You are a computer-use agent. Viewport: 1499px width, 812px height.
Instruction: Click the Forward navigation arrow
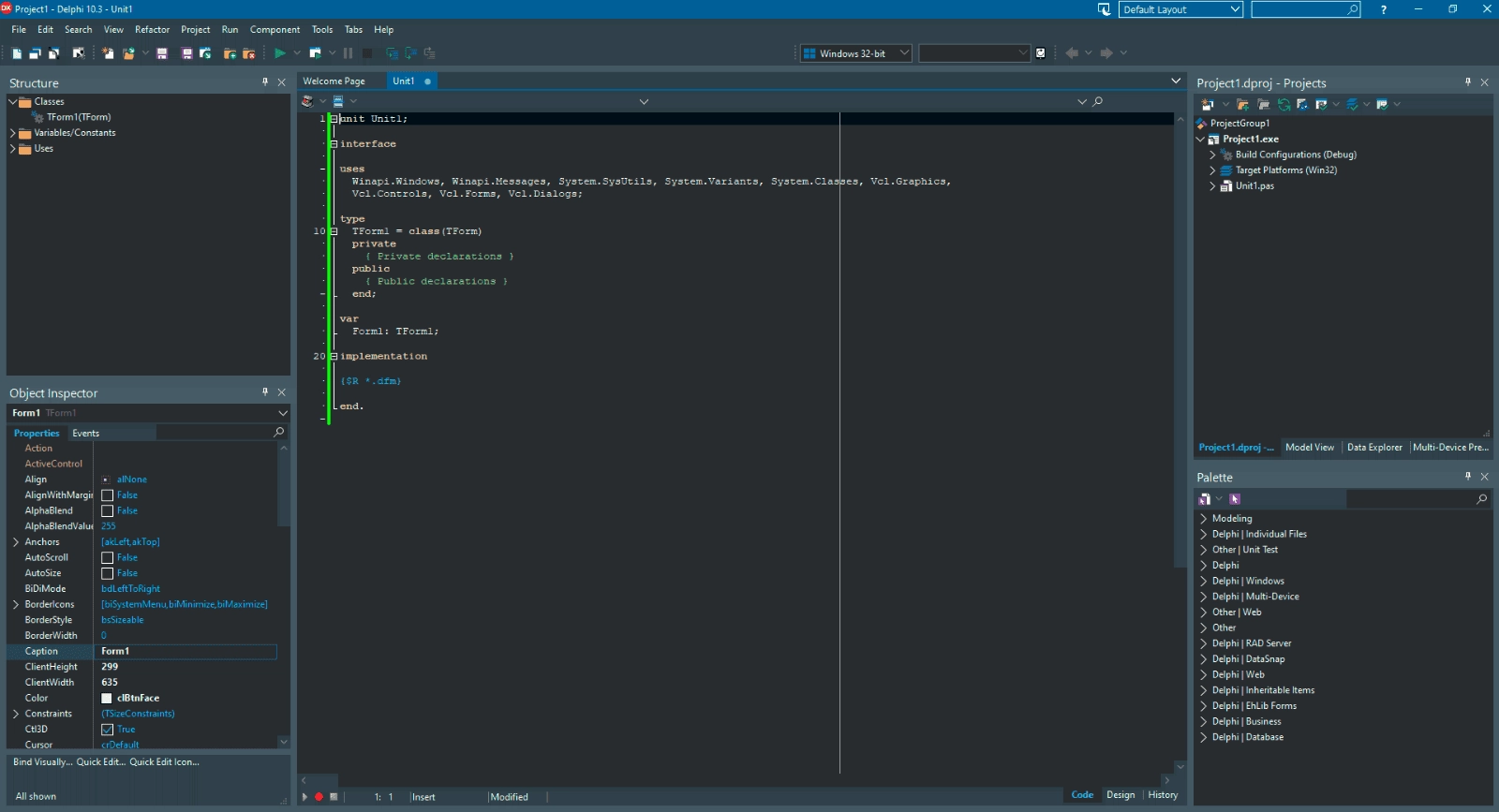coord(1106,53)
